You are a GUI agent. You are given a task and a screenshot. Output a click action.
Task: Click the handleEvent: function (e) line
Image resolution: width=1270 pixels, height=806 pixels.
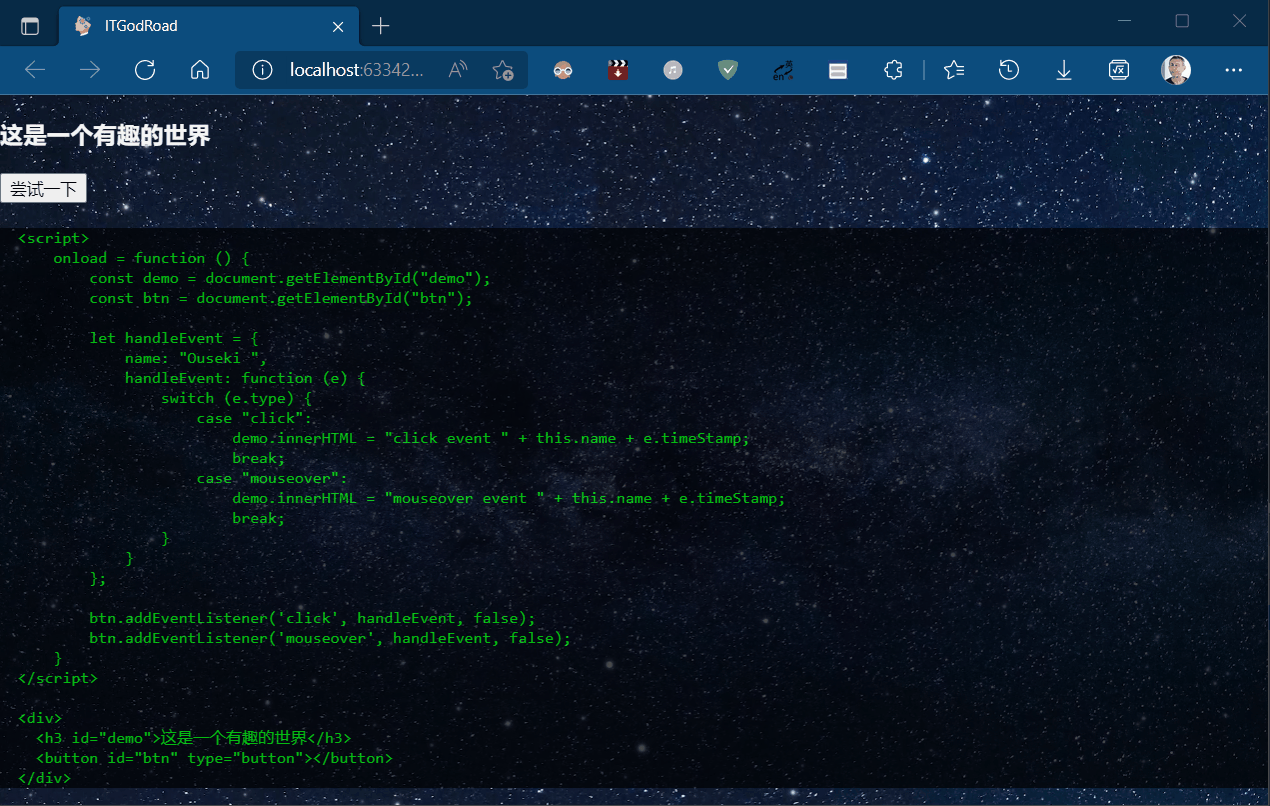(246, 378)
